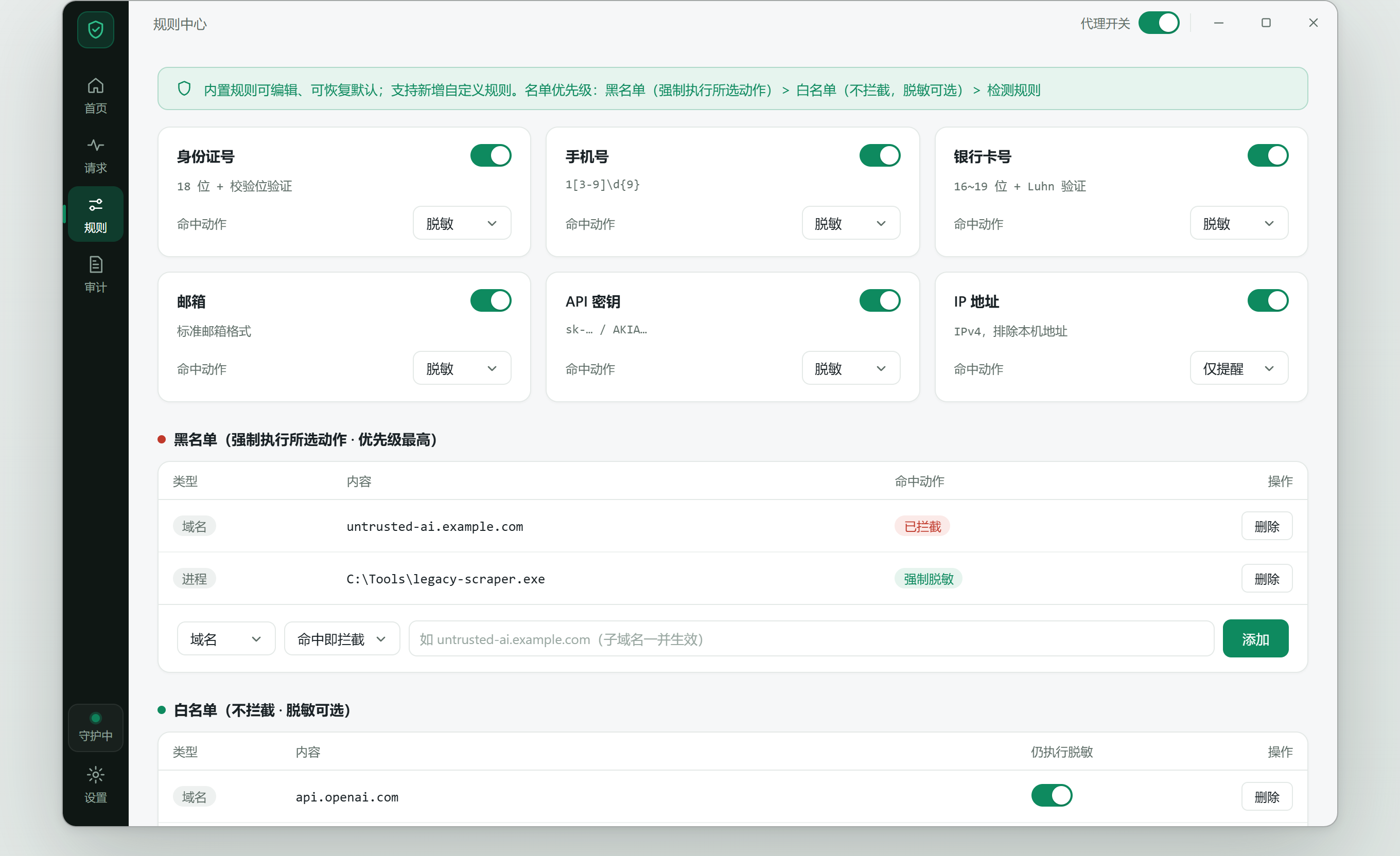The image size is (1400, 856).
Task: Click the 强制脱敏 status badge
Action: [x=929, y=578]
